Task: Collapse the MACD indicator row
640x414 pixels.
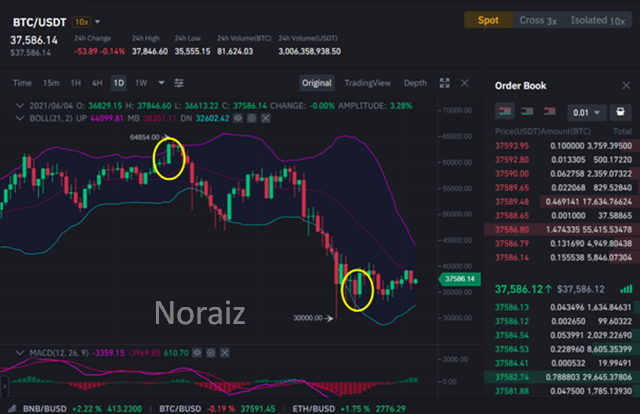Action: click(19, 353)
